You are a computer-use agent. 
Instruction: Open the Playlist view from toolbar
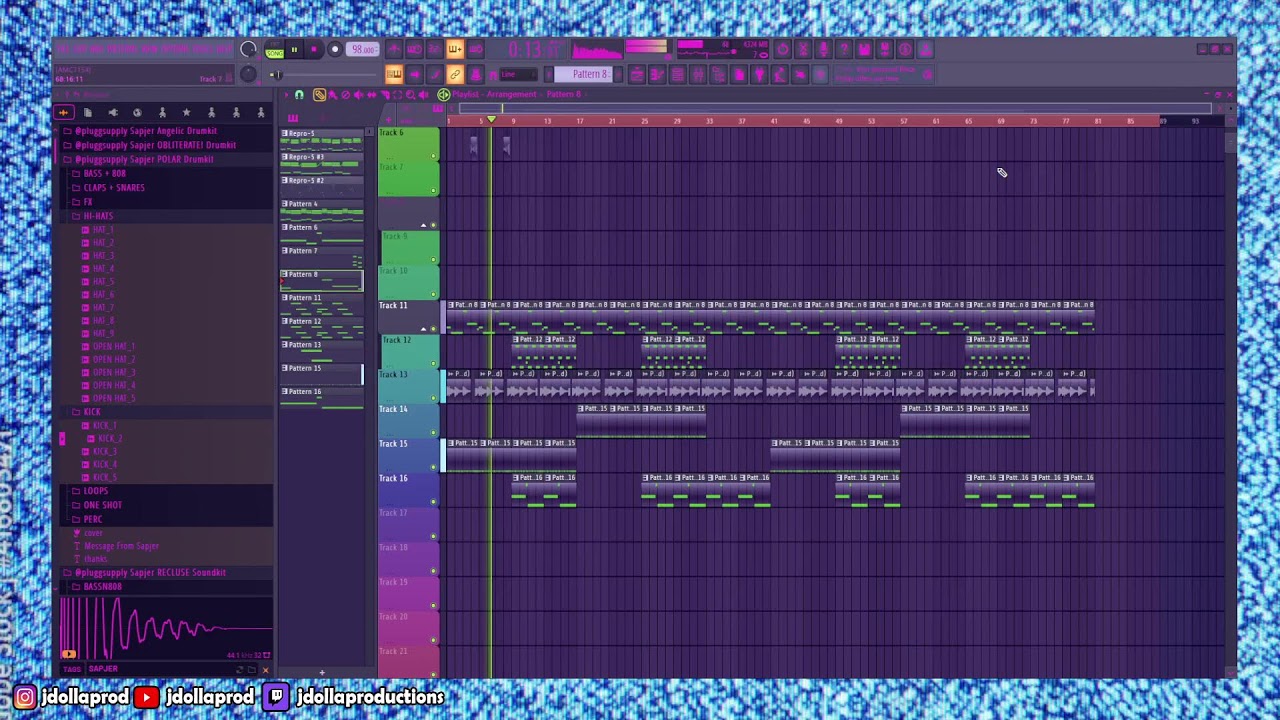(637, 75)
